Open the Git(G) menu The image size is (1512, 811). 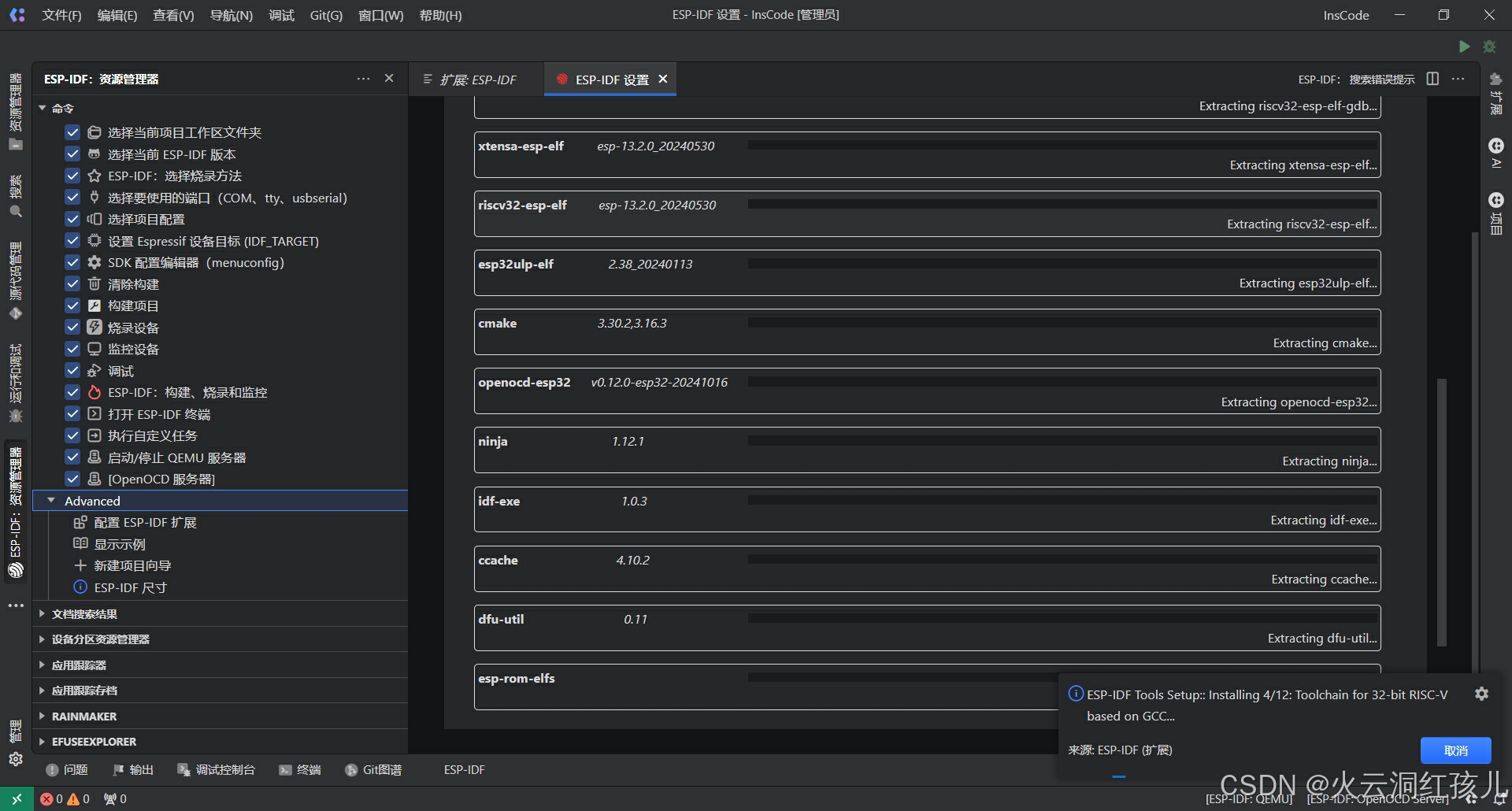pyautogui.click(x=326, y=15)
